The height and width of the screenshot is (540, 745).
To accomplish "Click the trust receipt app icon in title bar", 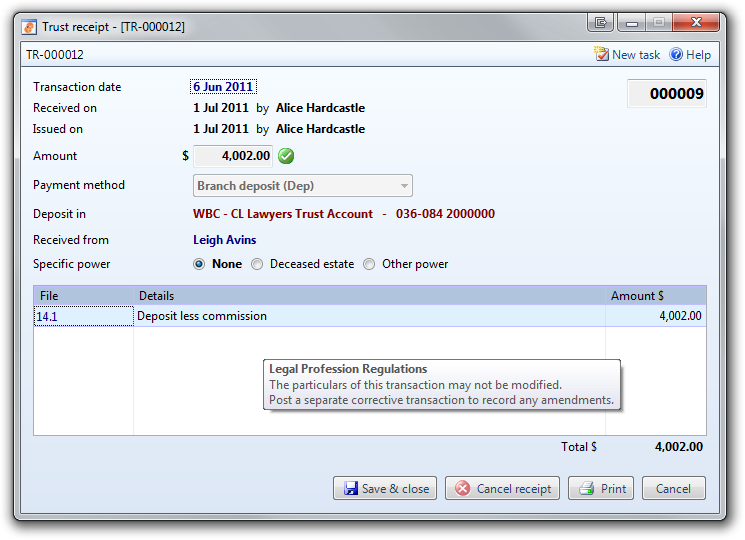I will click(29, 27).
